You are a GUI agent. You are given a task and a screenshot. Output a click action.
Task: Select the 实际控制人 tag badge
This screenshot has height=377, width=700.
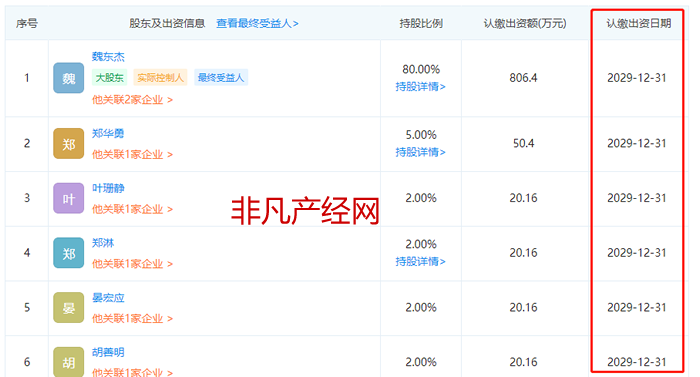coord(160,78)
